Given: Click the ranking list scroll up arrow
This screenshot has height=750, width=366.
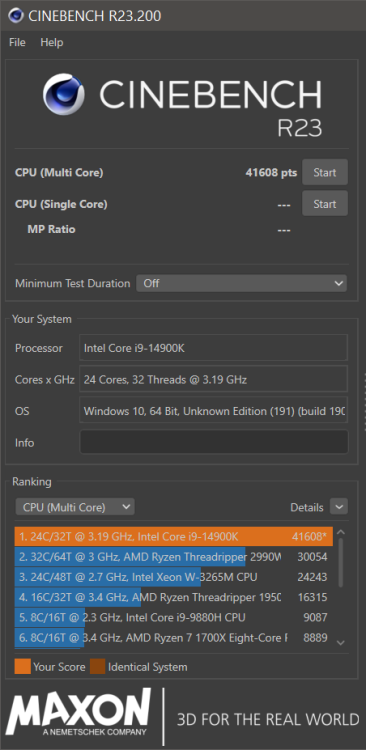Looking at the screenshot, I should tap(341, 532).
